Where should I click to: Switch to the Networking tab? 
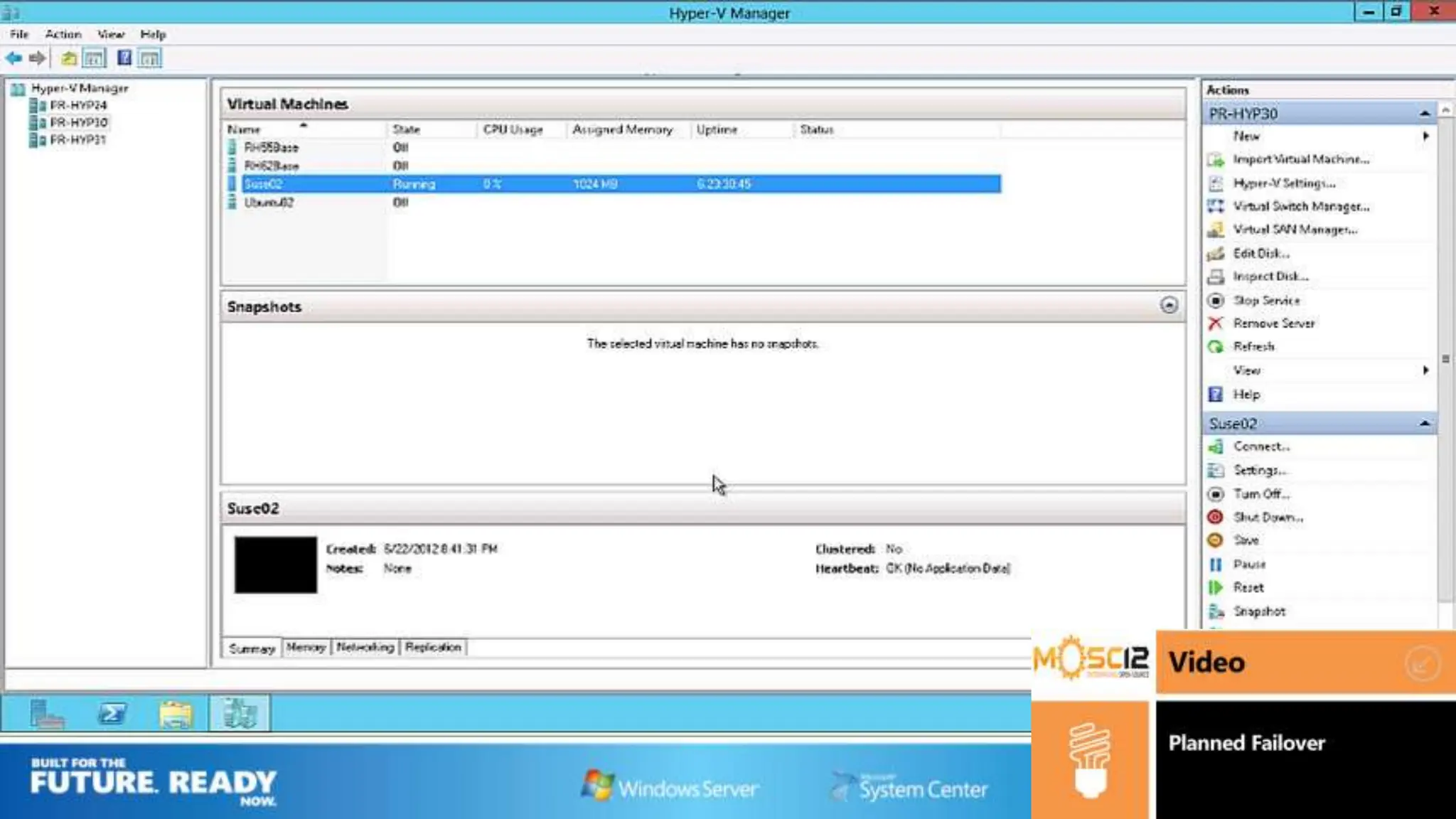point(365,648)
